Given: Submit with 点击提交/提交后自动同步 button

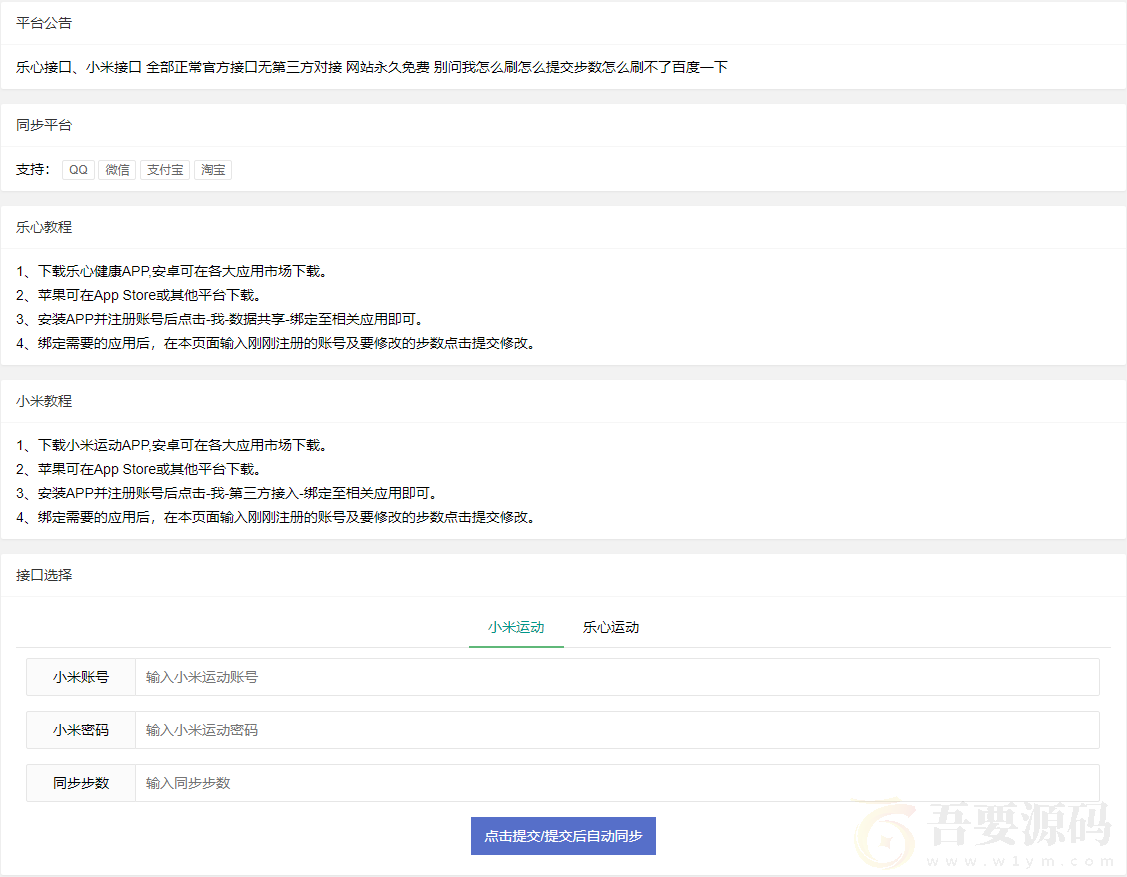Looking at the screenshot, I should point(564,836).
